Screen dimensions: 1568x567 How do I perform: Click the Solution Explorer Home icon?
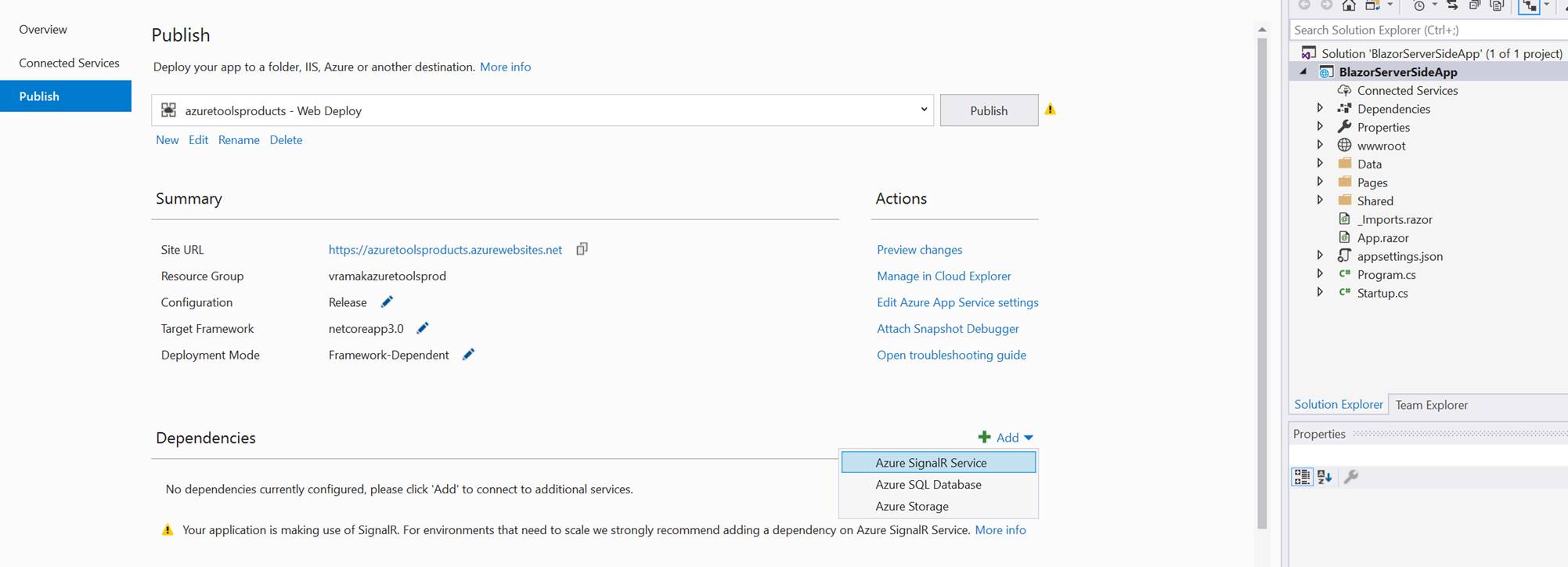1349,5
